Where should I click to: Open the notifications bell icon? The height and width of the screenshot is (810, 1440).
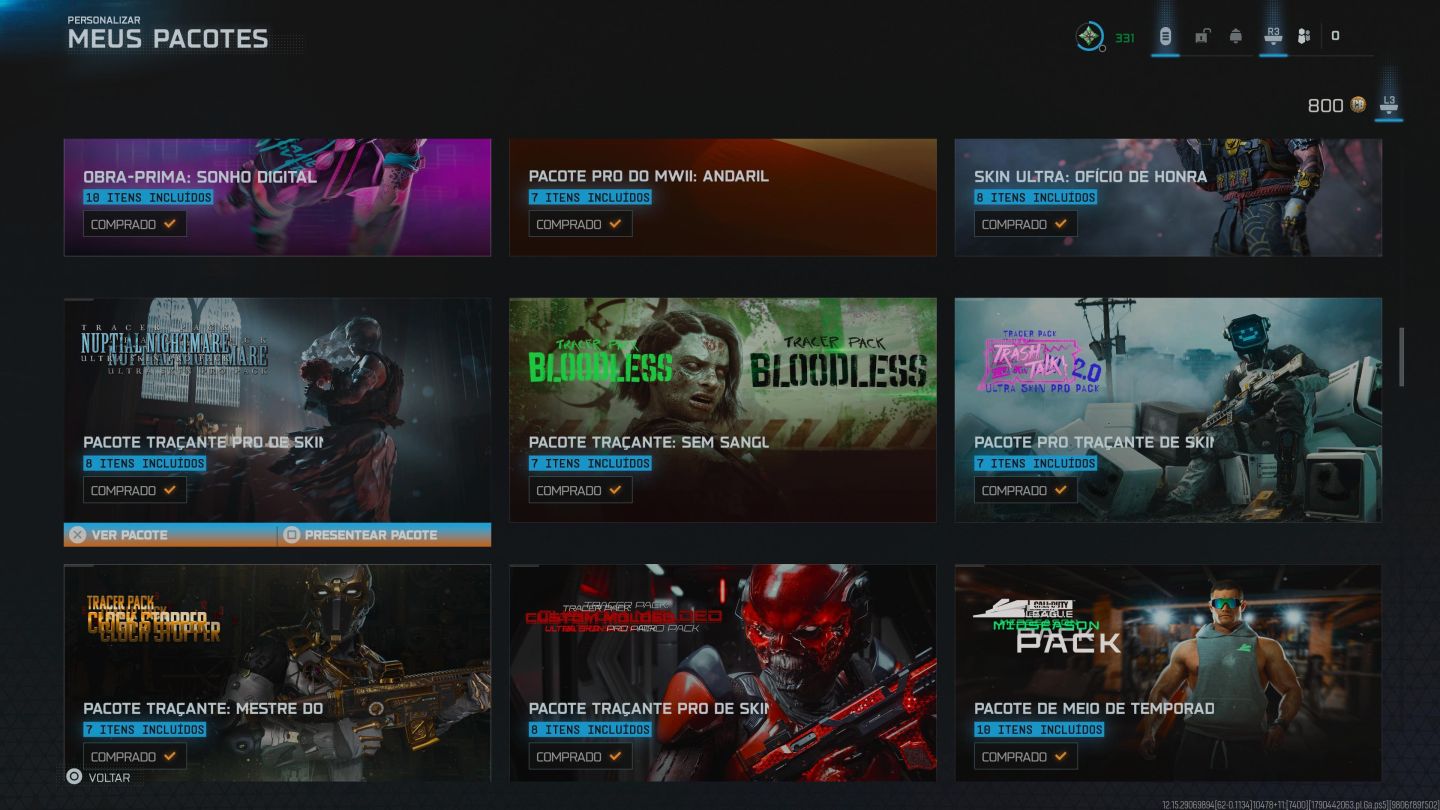click(1236, 36)
